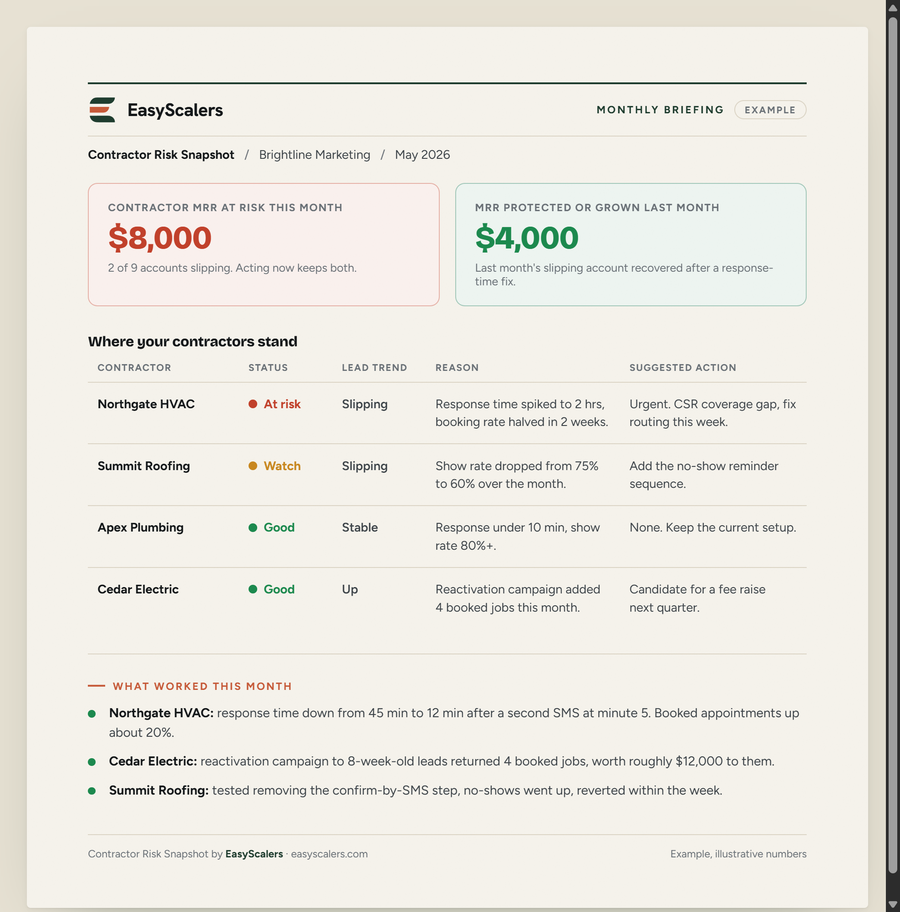
Task: Click 'Add the no-show reminder sequence' action
Action: [x=703, y=475]
